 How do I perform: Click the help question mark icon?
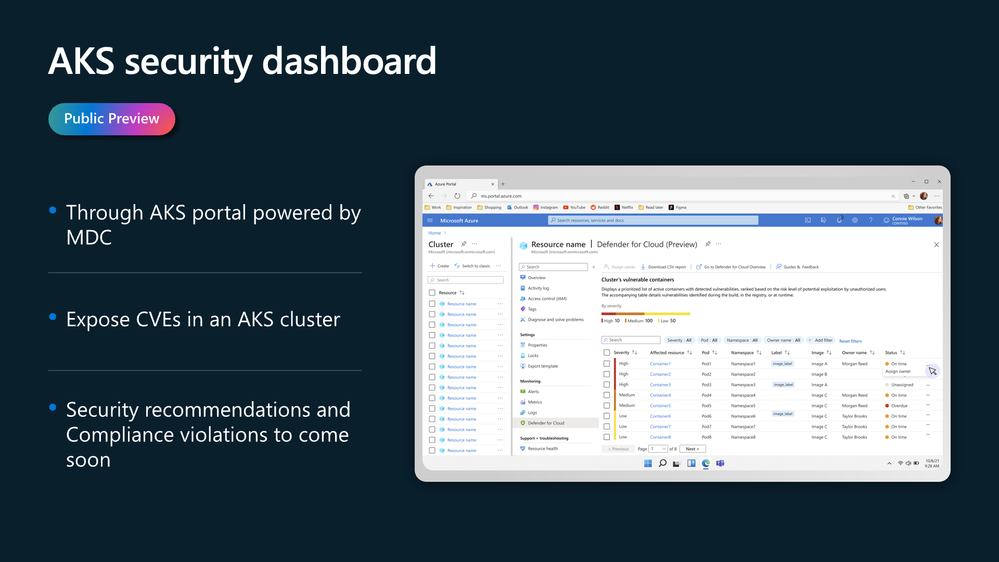point(870,220)
